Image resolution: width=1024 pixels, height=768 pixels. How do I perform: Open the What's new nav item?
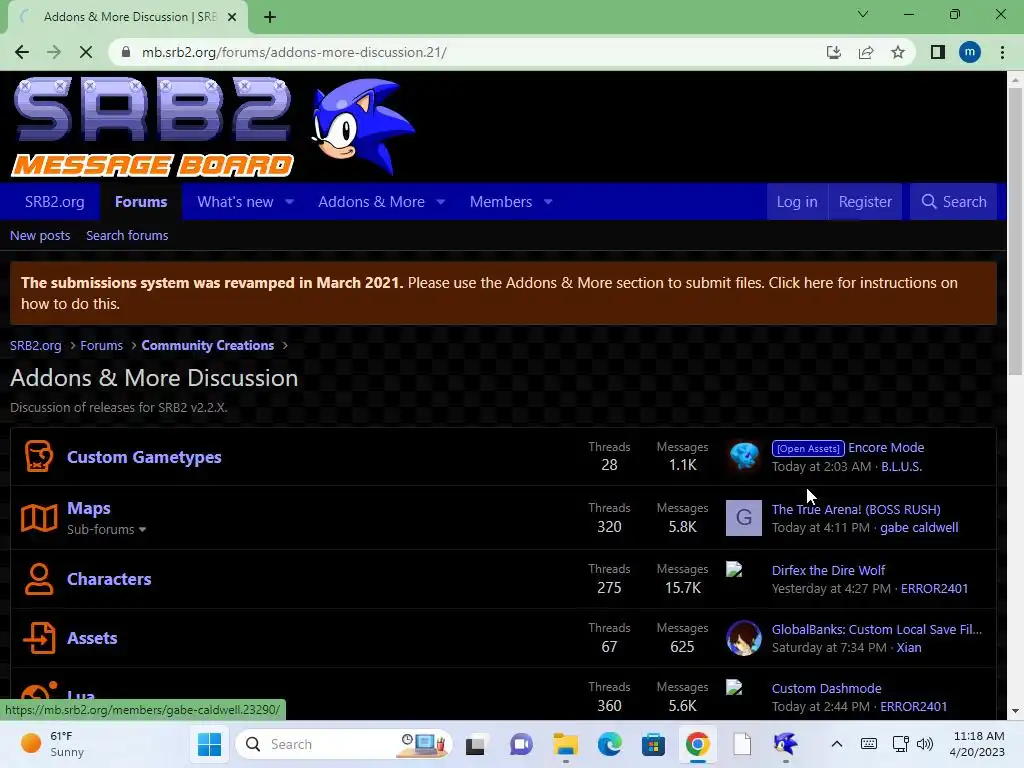(235, 202)
